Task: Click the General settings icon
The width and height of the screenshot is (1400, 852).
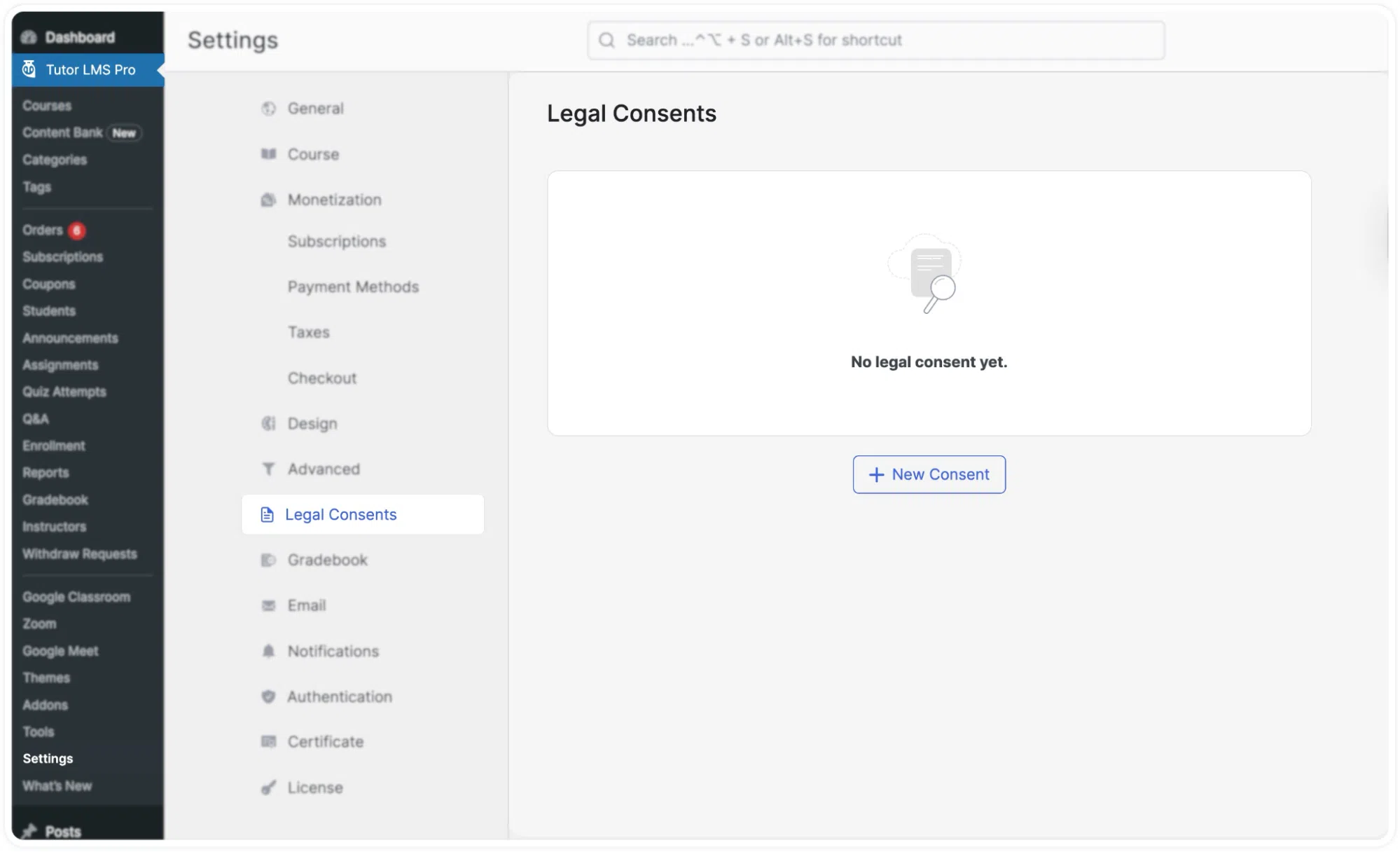Action: 268,109
